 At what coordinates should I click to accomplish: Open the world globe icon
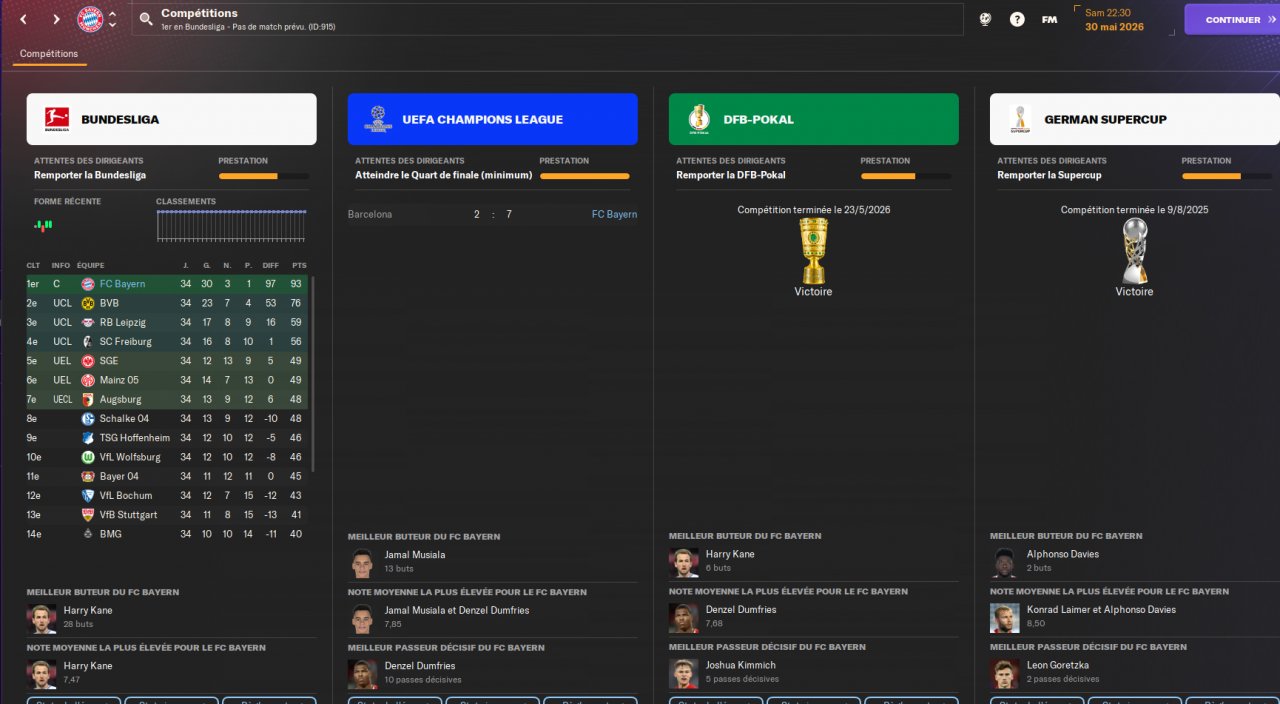[985, 19]
